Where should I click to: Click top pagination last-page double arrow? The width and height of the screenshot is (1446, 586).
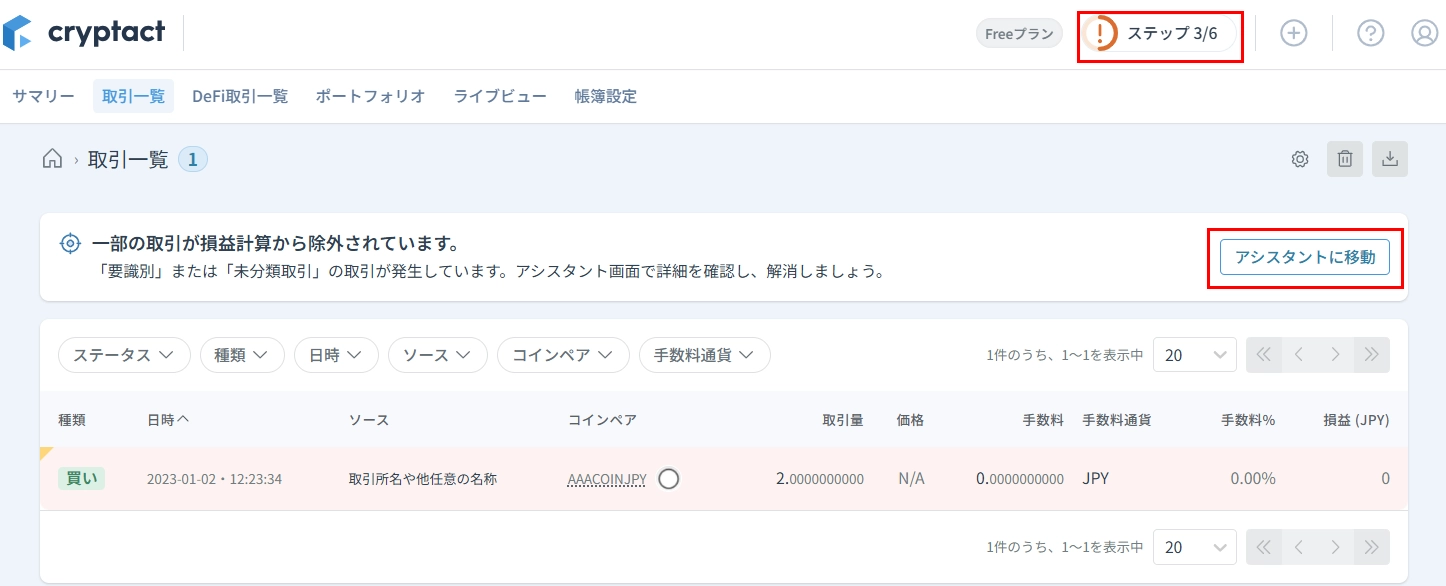pos(1372,355)
